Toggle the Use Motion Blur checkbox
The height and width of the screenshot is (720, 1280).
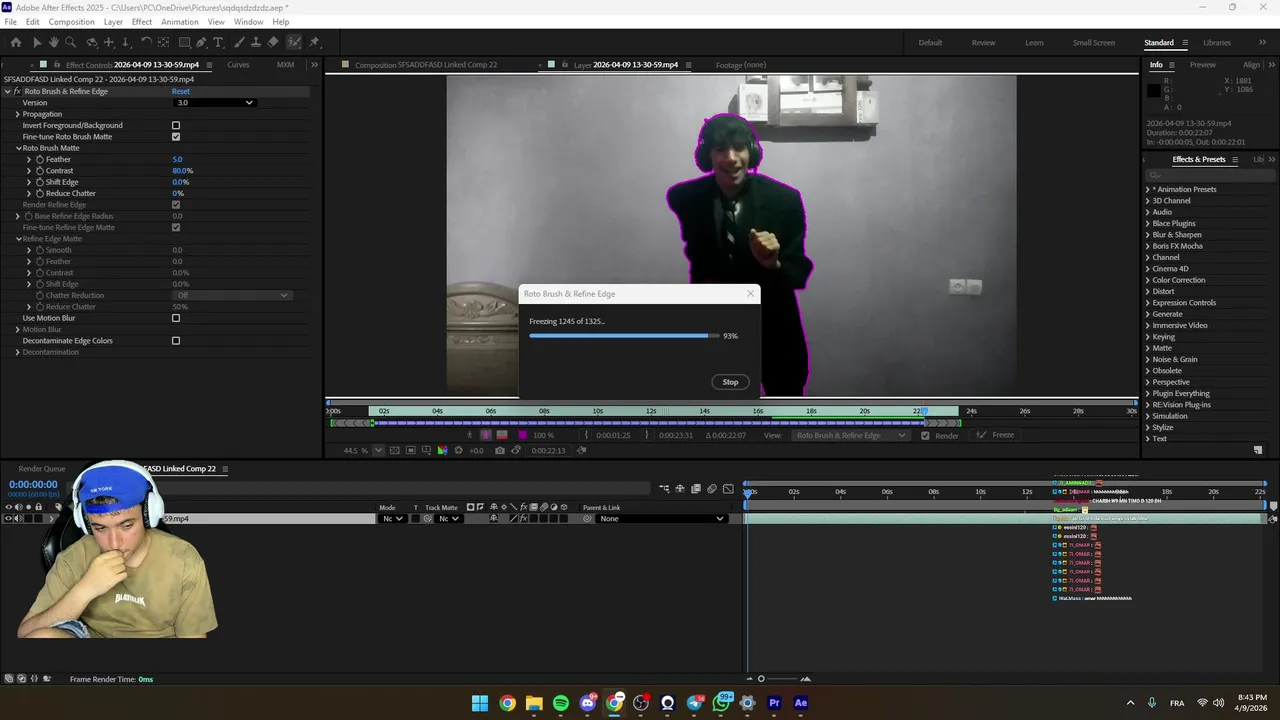(x=176, y=318)
